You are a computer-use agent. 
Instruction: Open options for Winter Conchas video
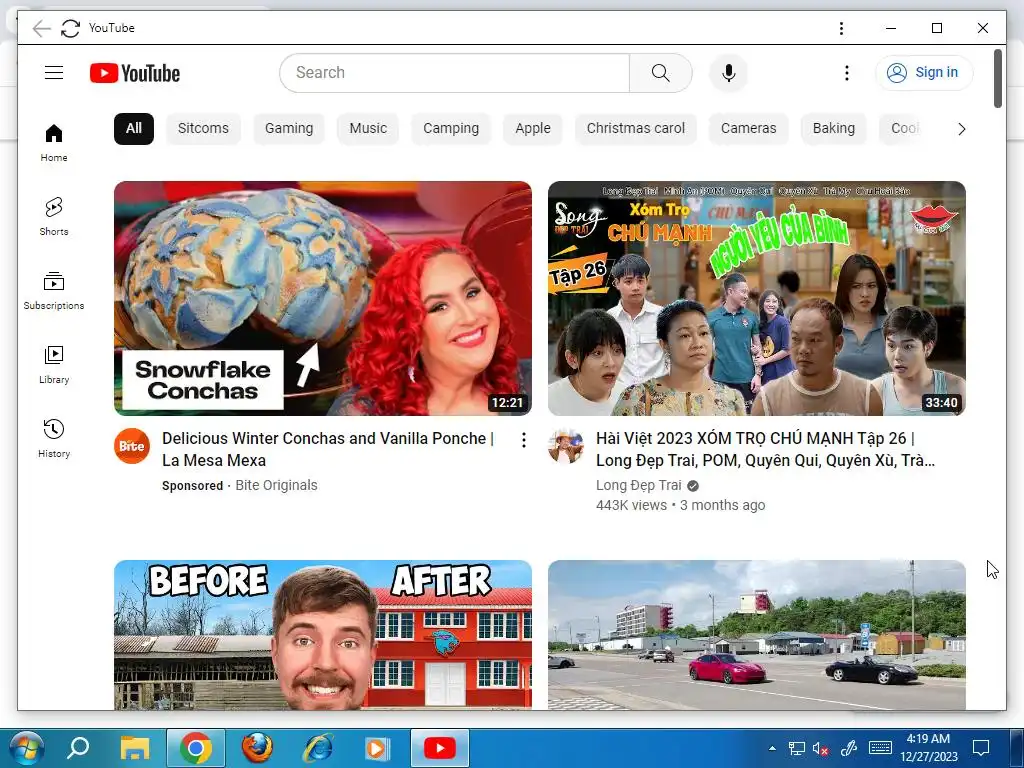point(524,440)
